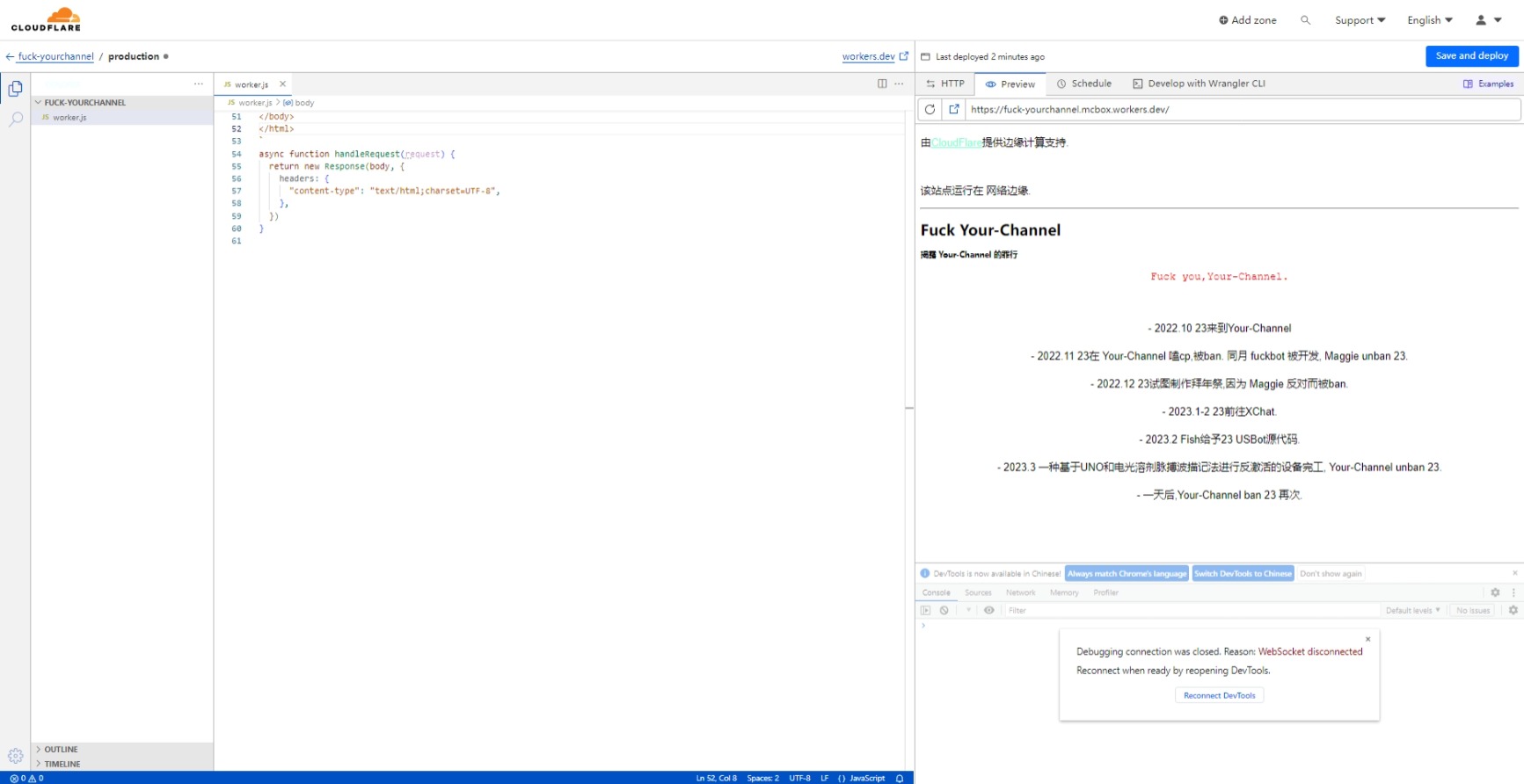The image size is (1524, 784).
Task: Open the preview in a new tab icon
Action: 954,110
